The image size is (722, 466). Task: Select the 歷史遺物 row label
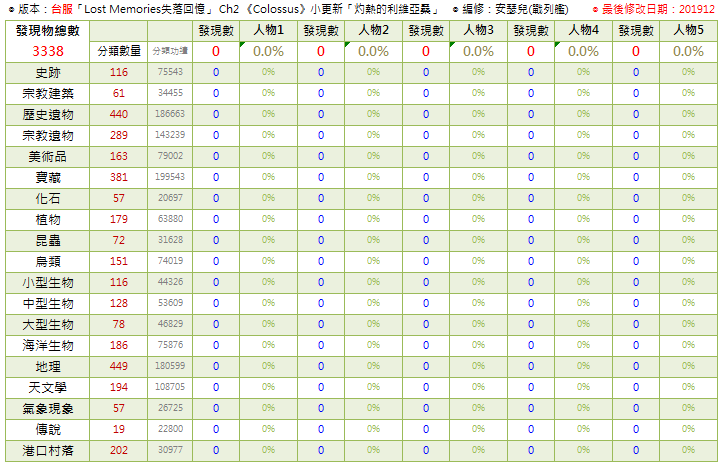[x=47, y=115]
